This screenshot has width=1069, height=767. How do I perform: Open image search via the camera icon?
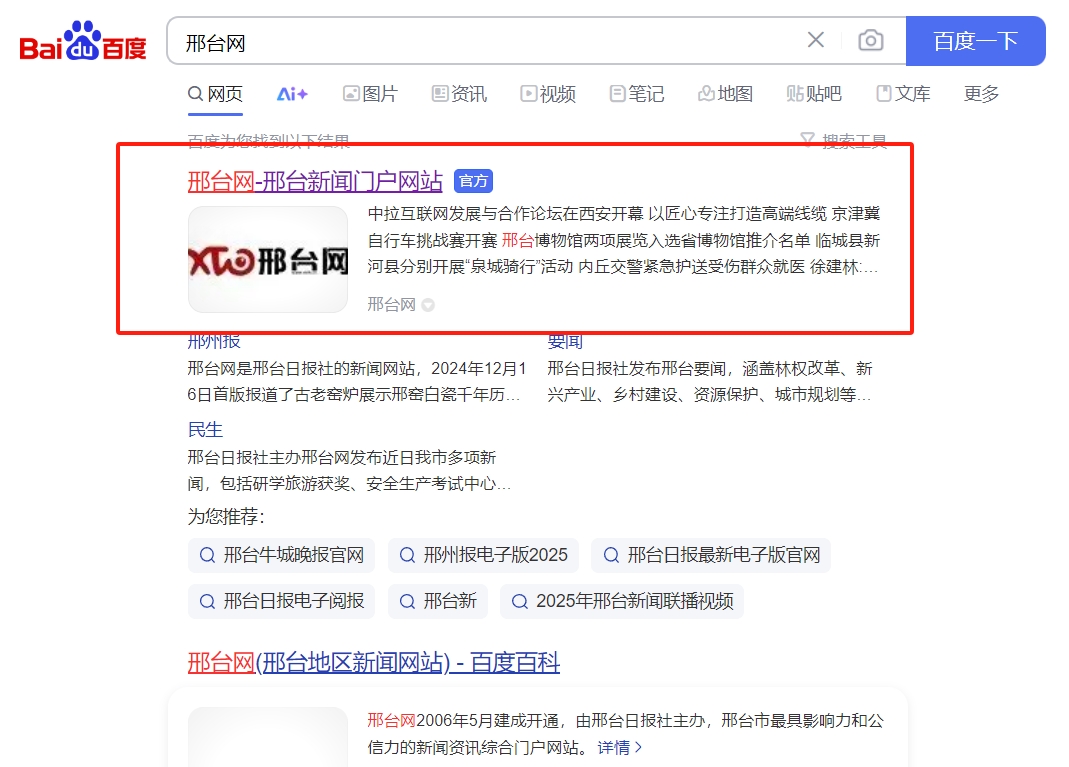click(871, 40)
